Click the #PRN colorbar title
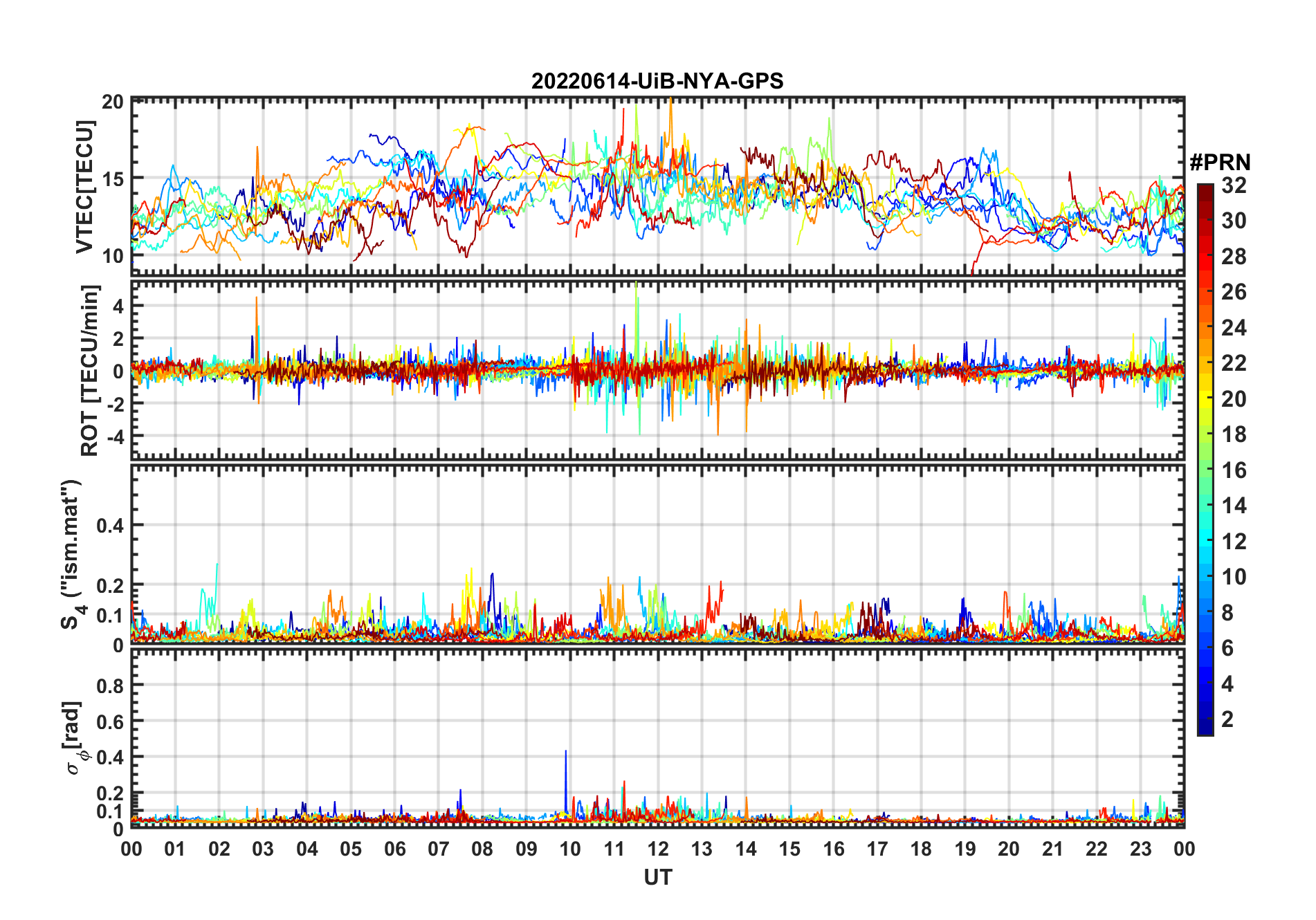 pyautogui.click(x=1220, y=163)
